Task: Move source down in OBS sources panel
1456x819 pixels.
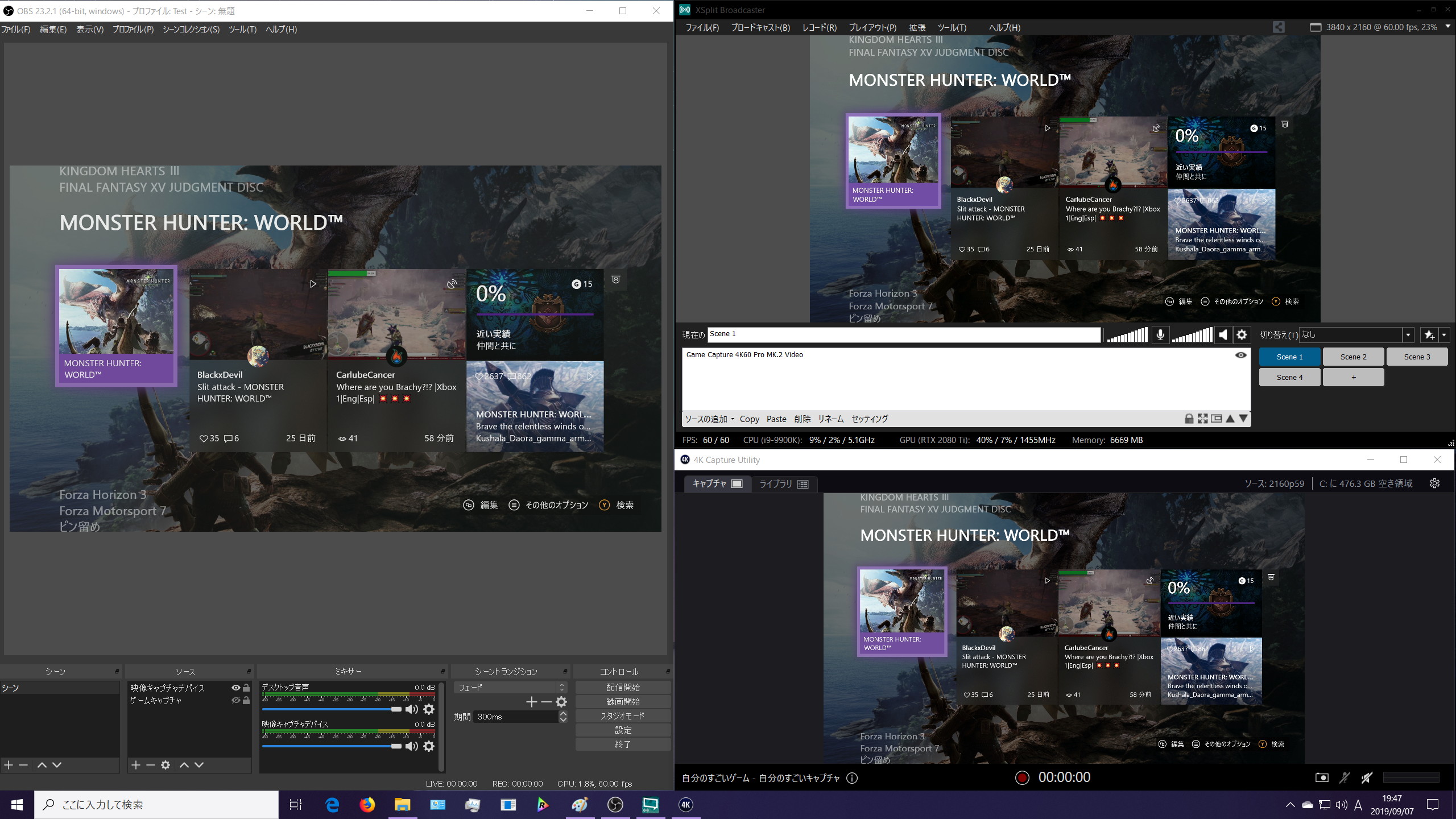Action: (199, 765)
